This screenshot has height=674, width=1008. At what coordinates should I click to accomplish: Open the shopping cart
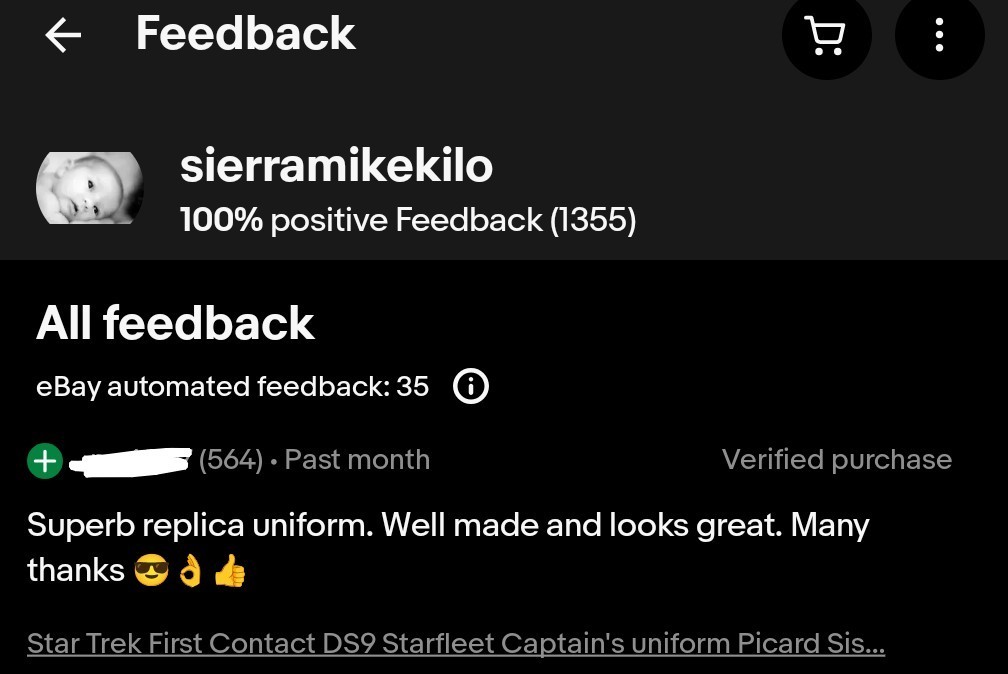click(x=826, y=37)
